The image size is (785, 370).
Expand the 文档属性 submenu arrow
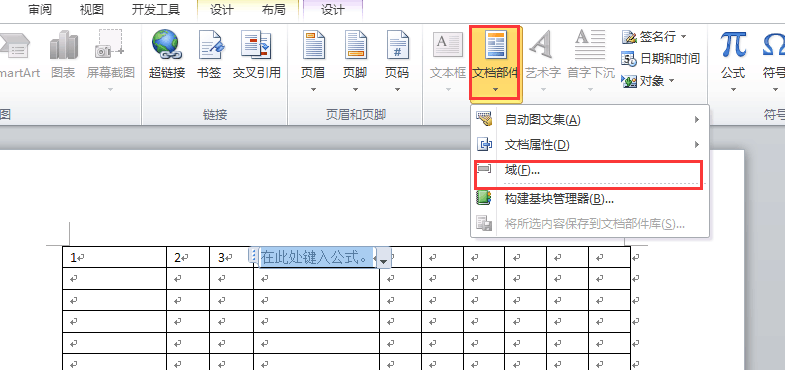click(696, 145)
